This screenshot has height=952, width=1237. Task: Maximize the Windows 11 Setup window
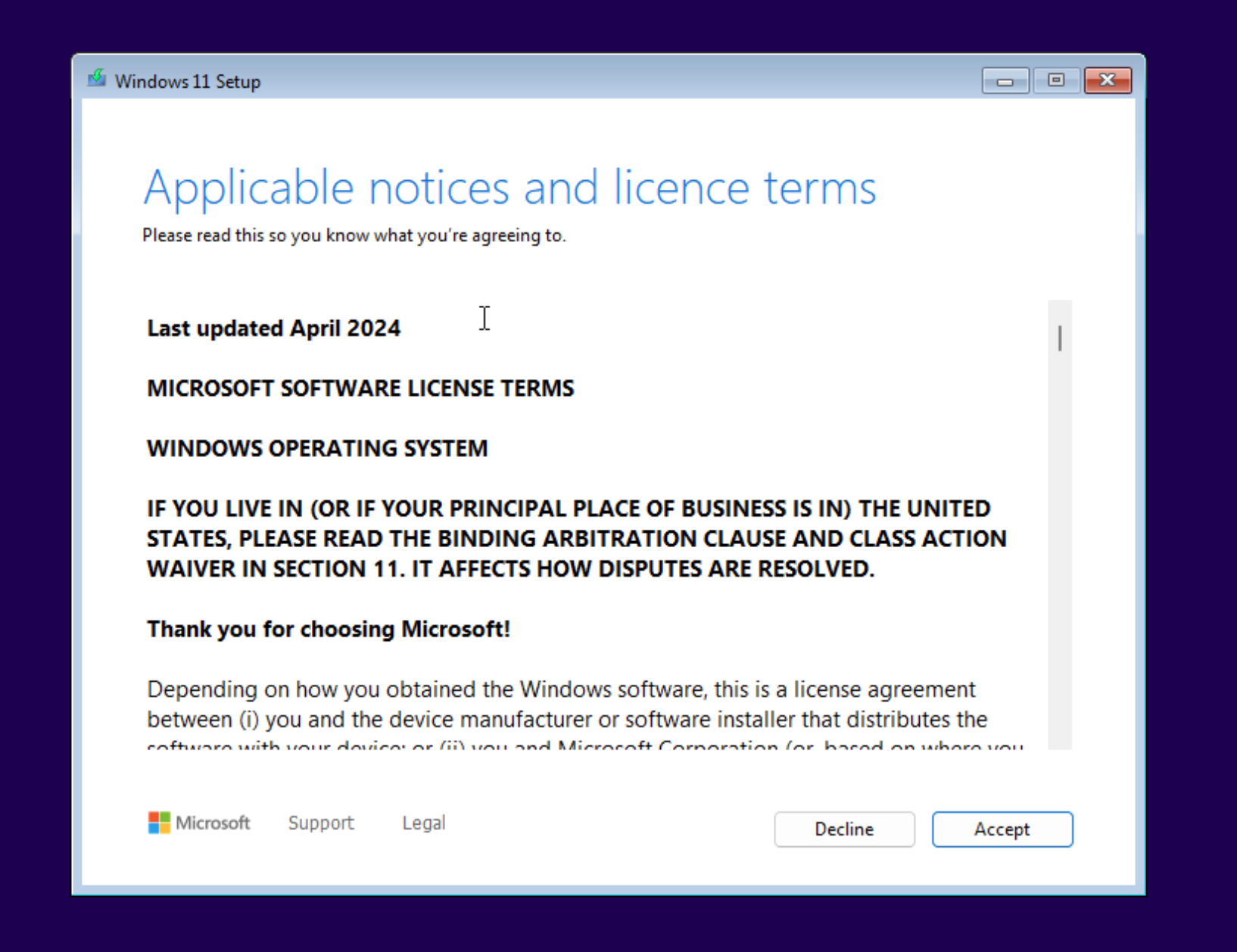pyautogui.click(x=1056, y=80)
